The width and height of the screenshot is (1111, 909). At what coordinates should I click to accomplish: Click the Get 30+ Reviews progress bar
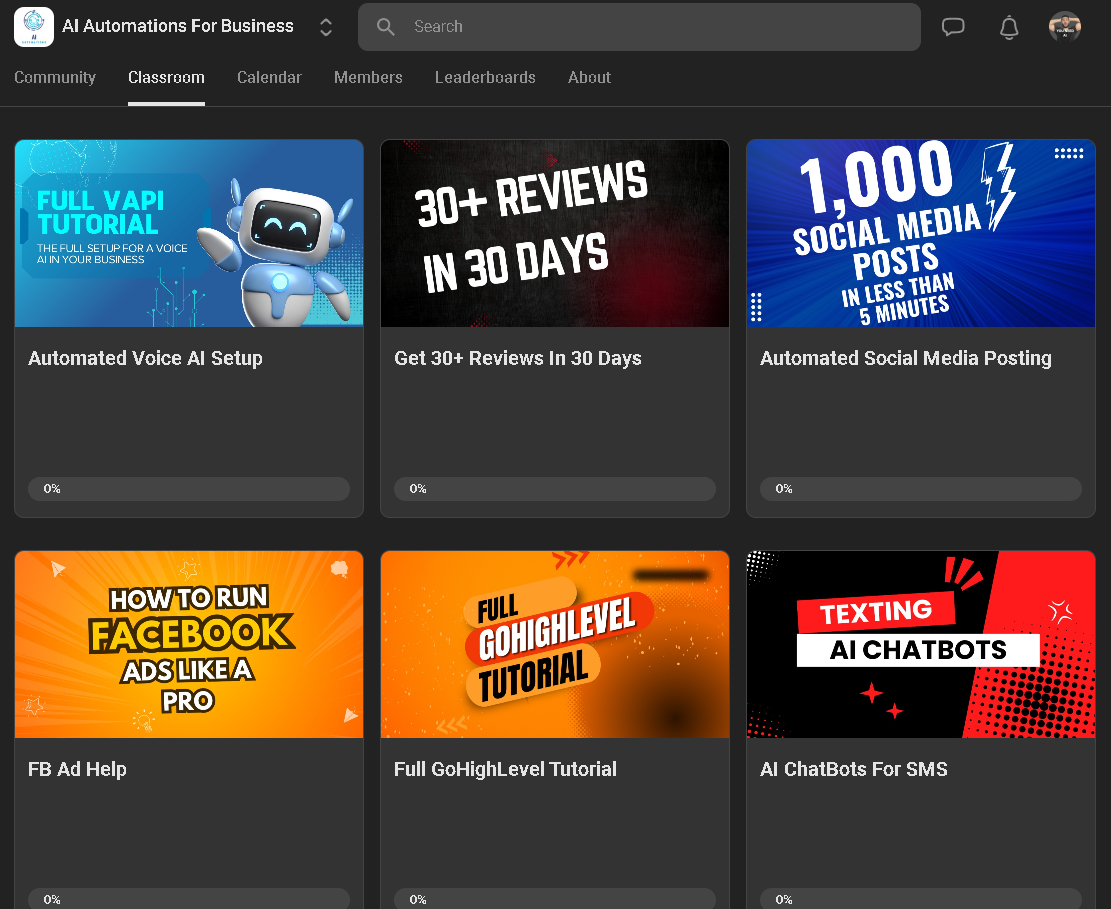pos(555,489)
